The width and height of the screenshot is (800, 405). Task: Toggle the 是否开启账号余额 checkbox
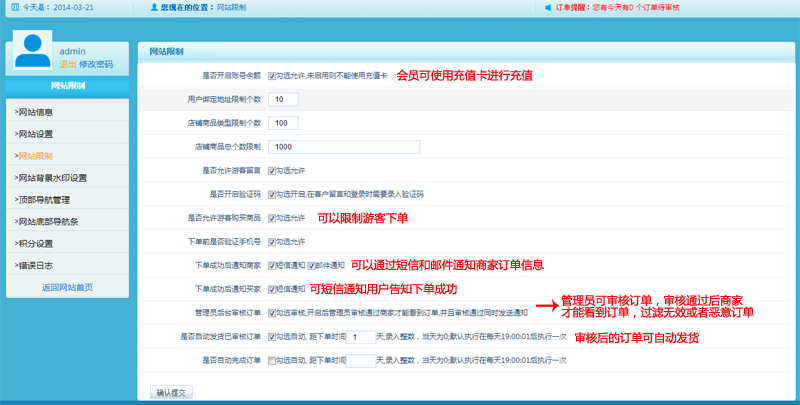pos(271,76)
